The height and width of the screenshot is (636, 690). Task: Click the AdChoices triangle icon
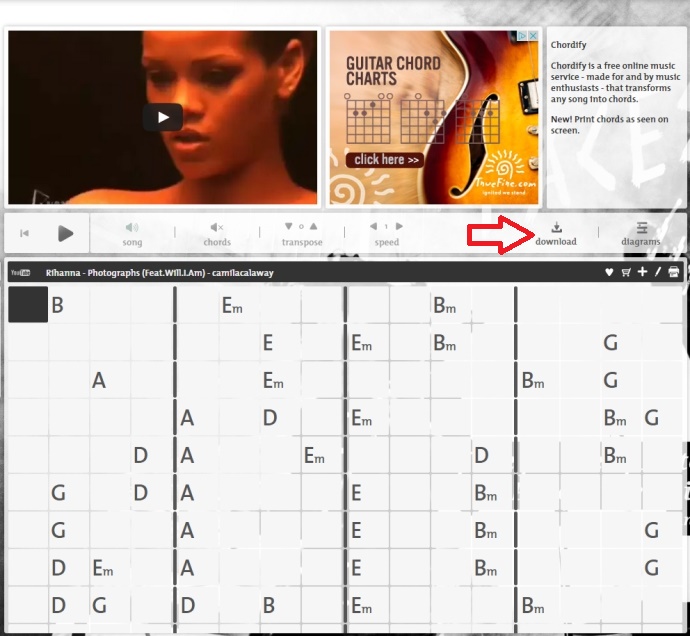pos(522,36)
